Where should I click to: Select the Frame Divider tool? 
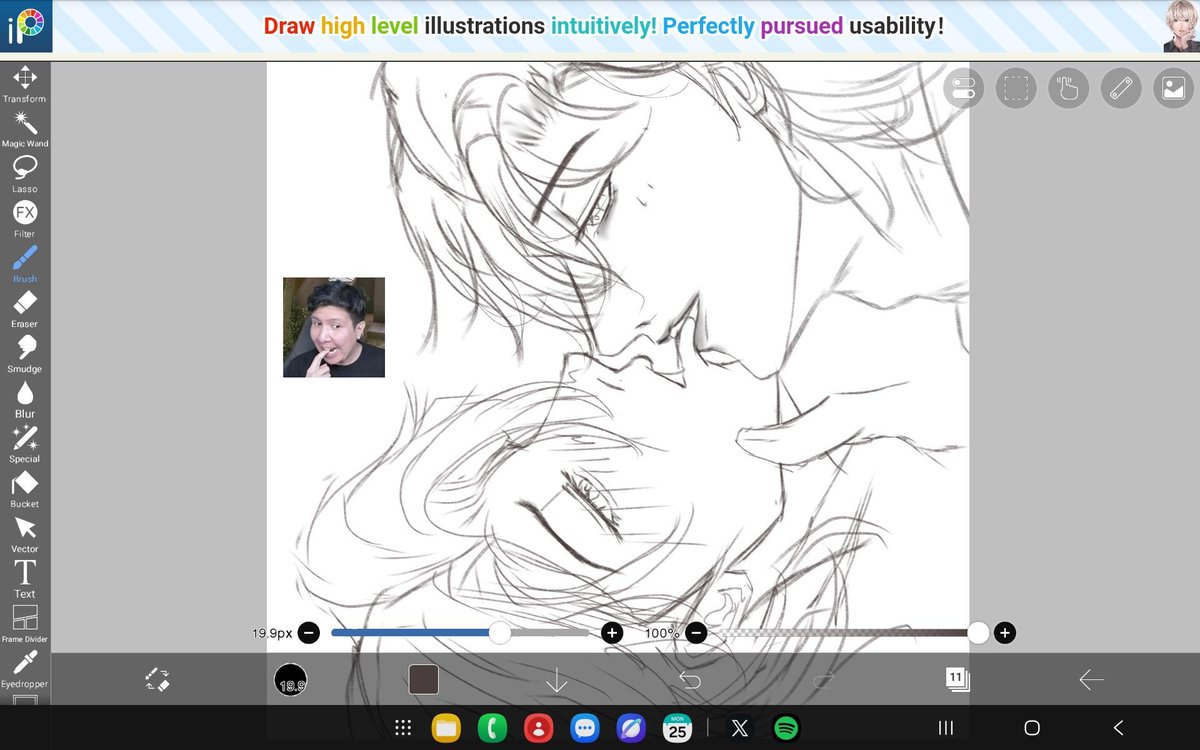(x=25, y=624)
